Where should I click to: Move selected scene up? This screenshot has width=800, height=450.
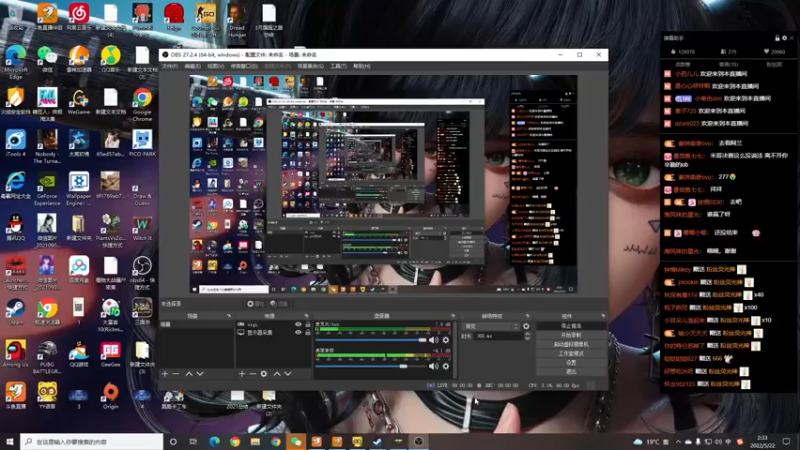(x=189, y=374)
